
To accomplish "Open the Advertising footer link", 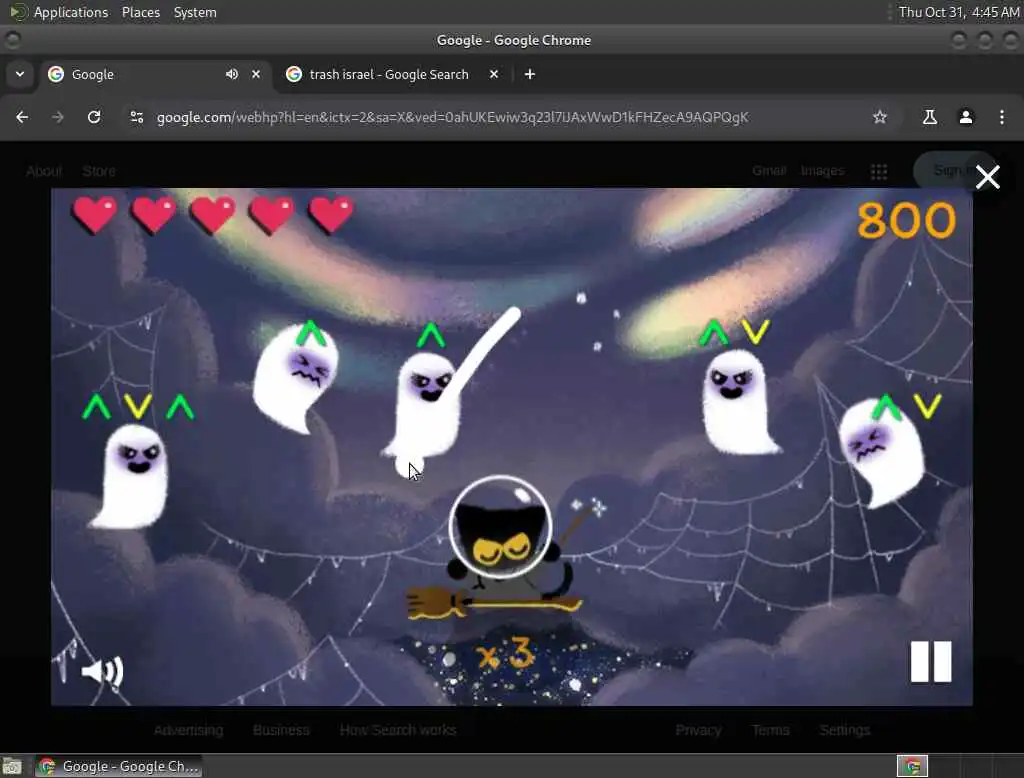I will (188, 730).
